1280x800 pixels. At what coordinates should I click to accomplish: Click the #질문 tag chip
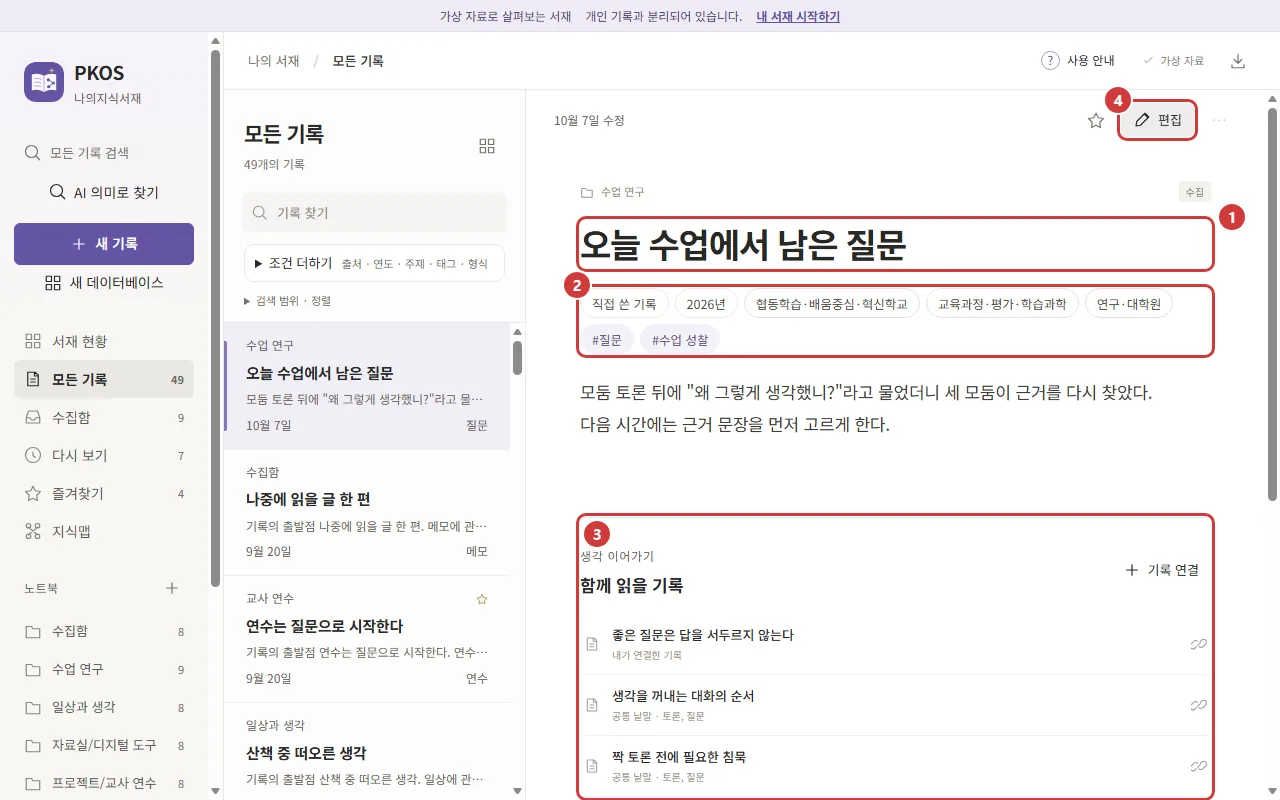(x=607, y=341)
